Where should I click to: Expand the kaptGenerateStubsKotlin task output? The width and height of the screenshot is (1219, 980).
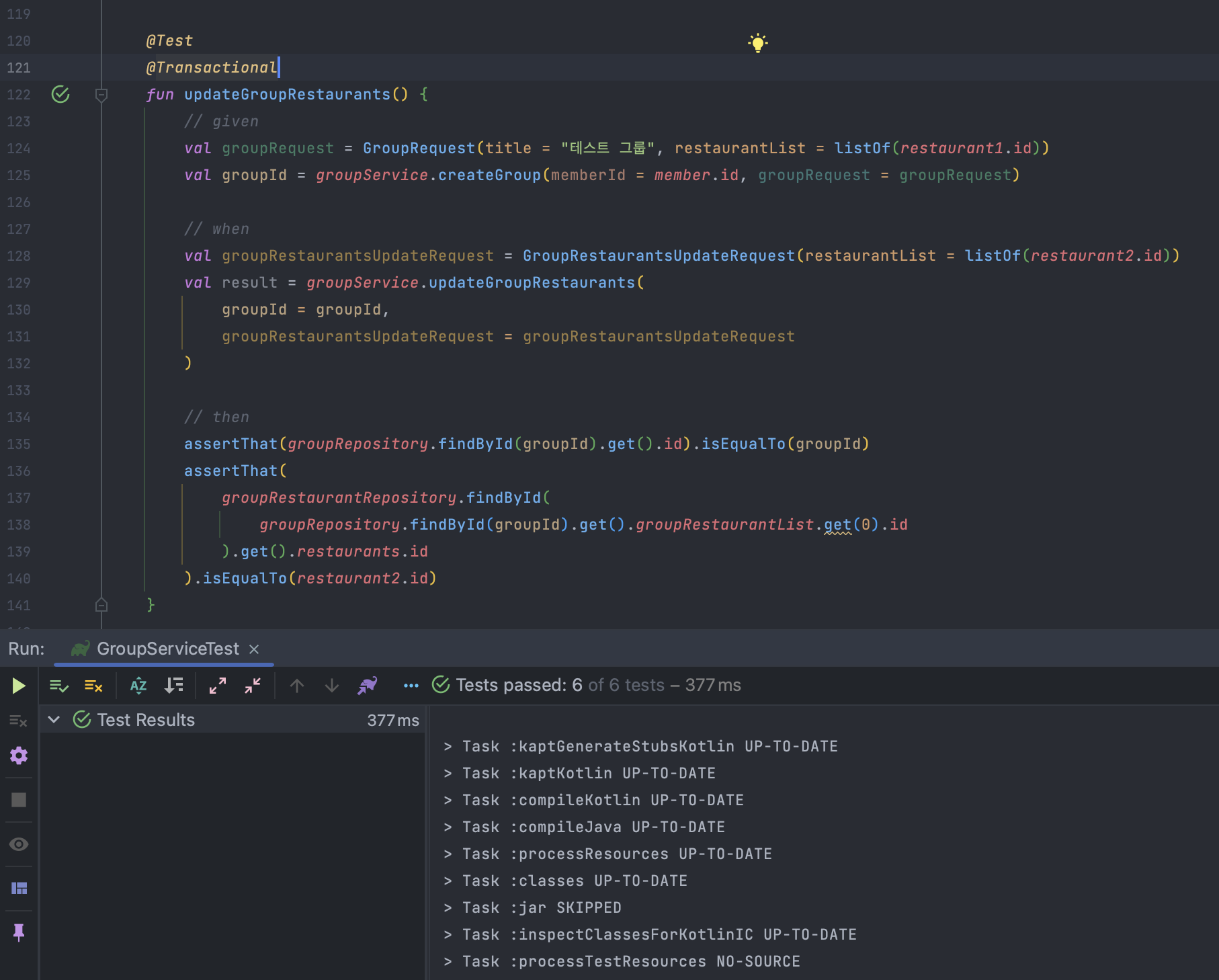[448, 746]
